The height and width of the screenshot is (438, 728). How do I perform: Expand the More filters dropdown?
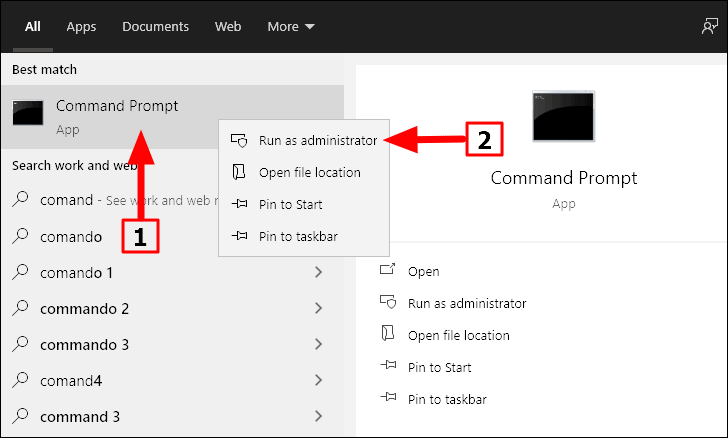point(291,26)
